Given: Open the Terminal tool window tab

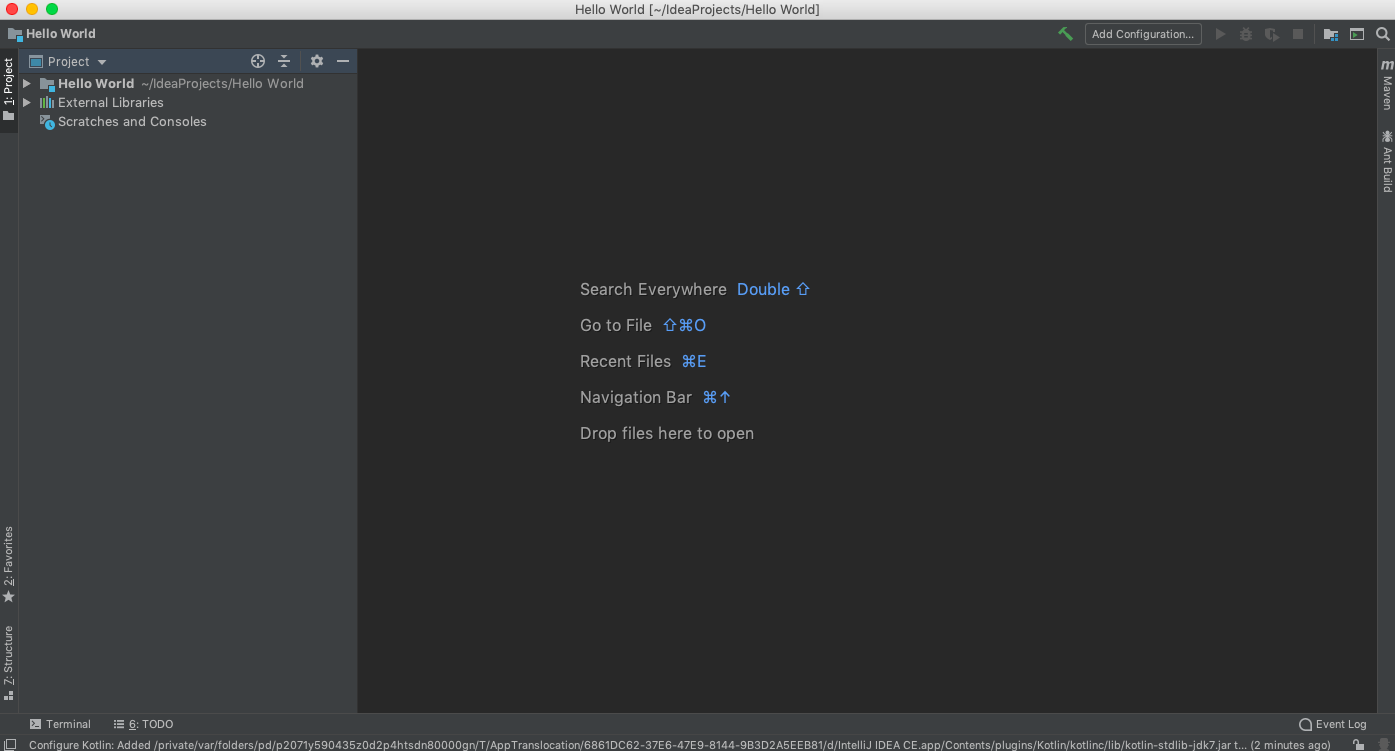Looking at the screenshot, I should [x=60, y=724].
